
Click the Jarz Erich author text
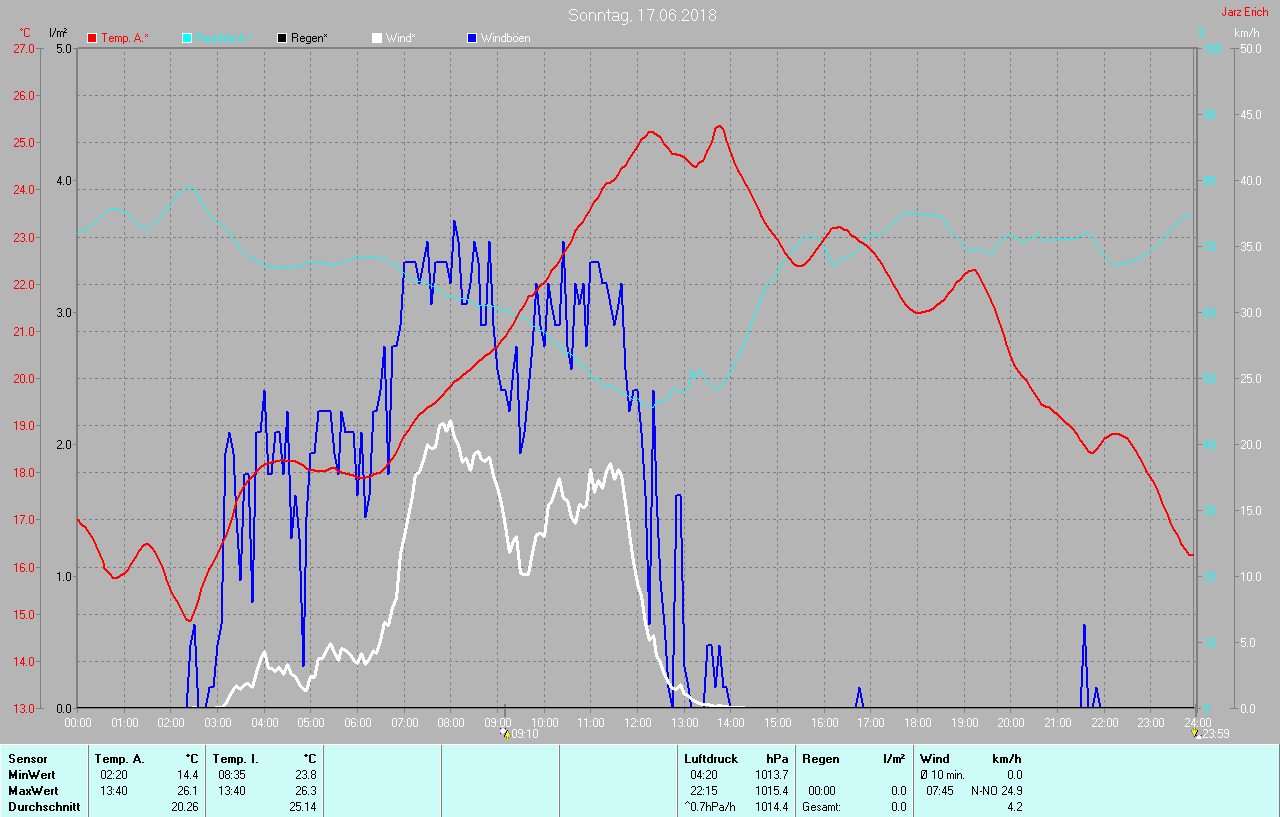(x=1244, y=12)
